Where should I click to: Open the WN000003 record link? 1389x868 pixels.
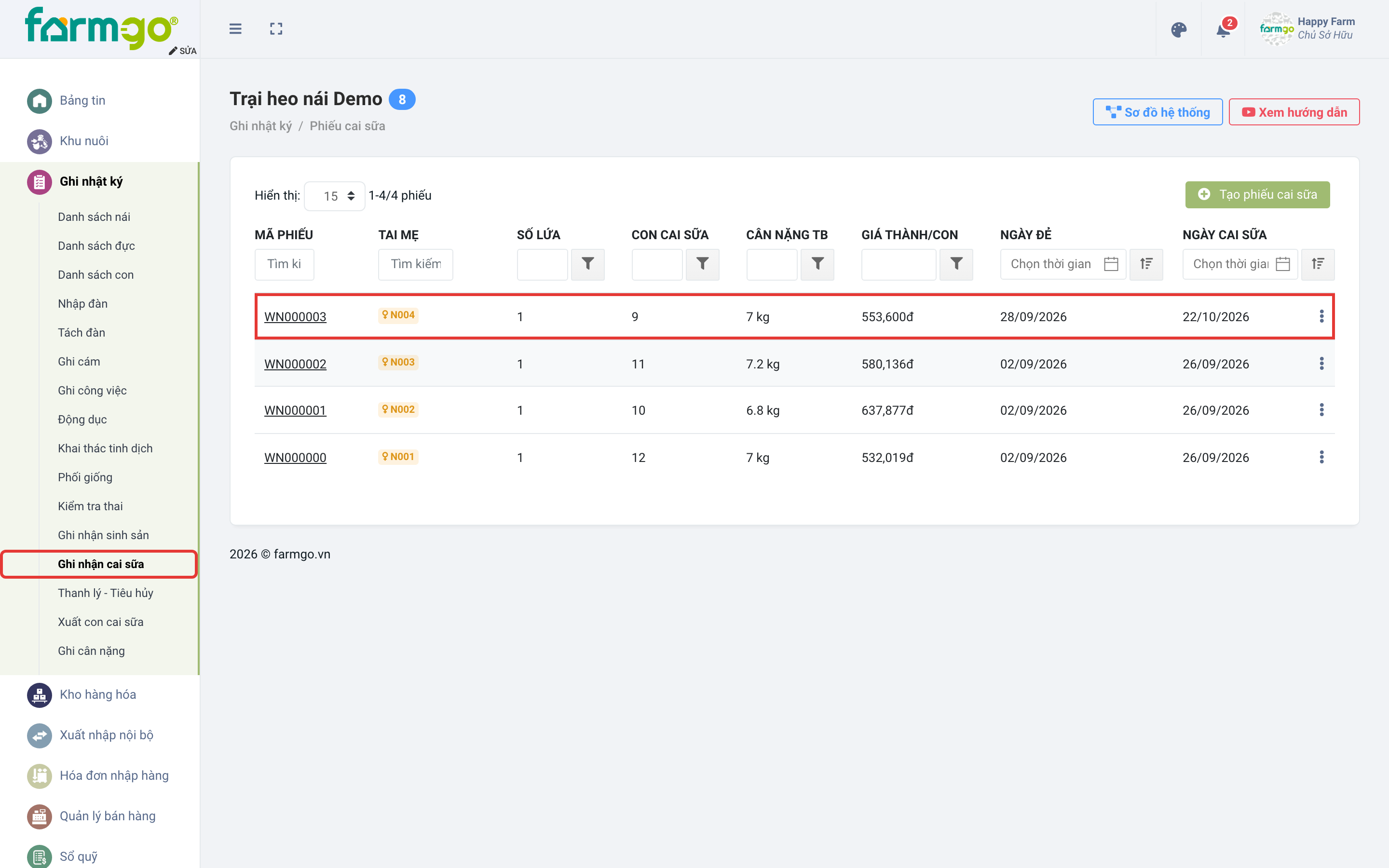tap(295, 317)
